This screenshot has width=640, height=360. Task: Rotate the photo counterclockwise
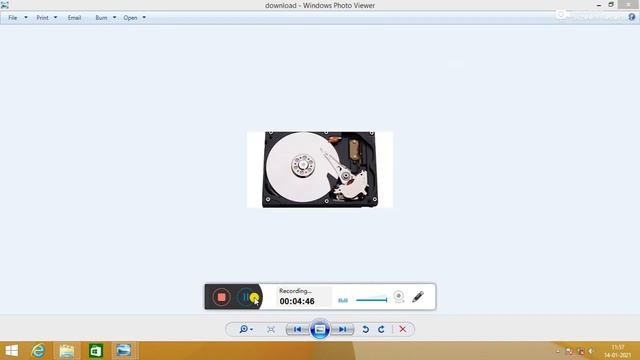point(365,329)
